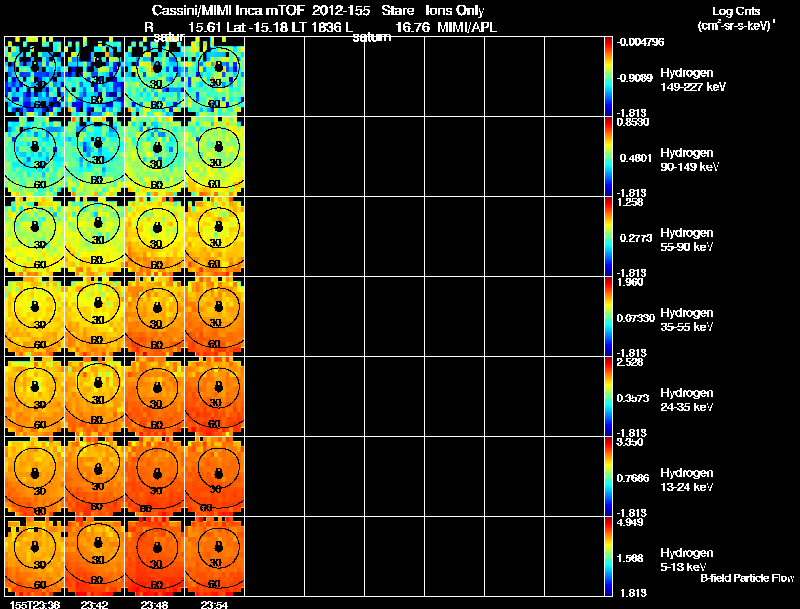
Task: Click the '4.949' color scale value
Action: click(x=630, y=522)
